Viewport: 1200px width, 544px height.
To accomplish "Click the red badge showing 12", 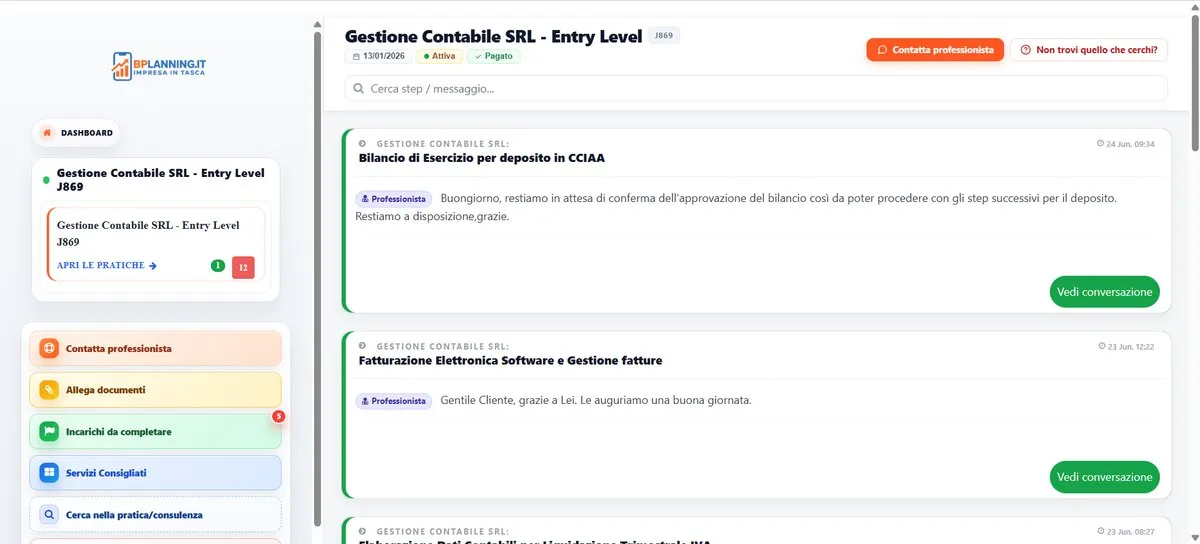I will click(243, 267).
